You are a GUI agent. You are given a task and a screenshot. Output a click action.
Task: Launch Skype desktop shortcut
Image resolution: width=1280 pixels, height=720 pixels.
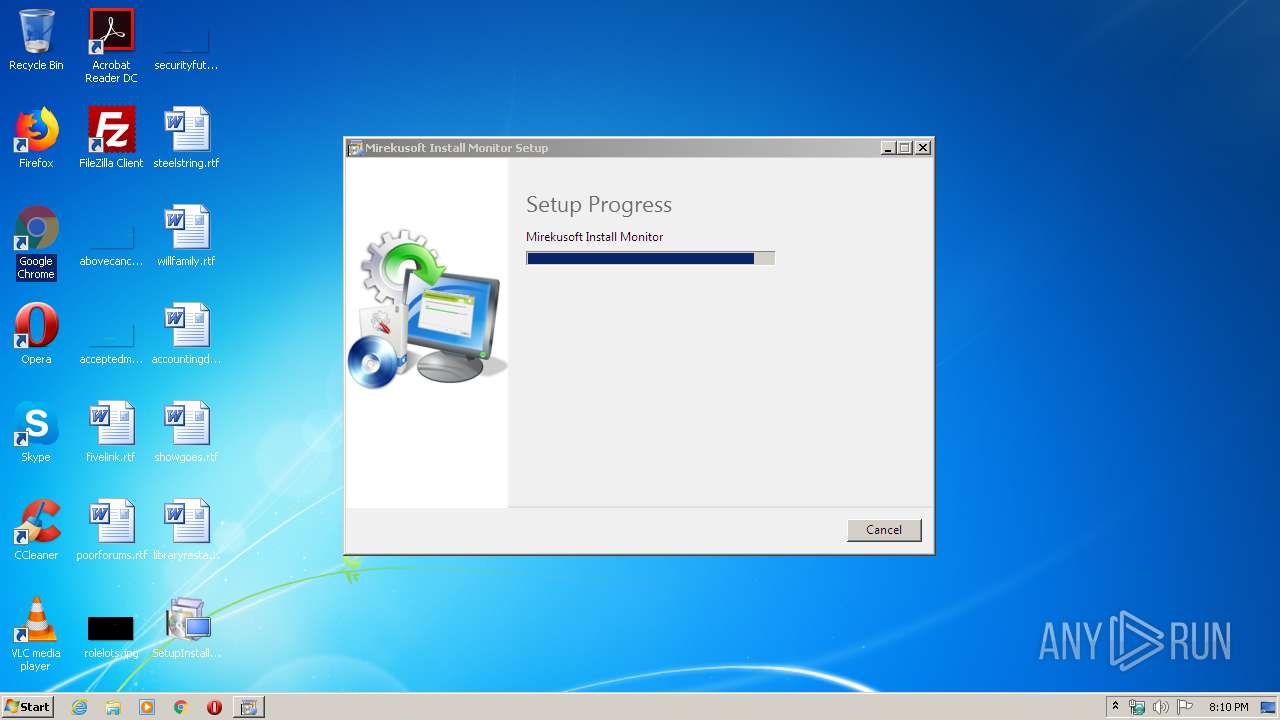36,432
